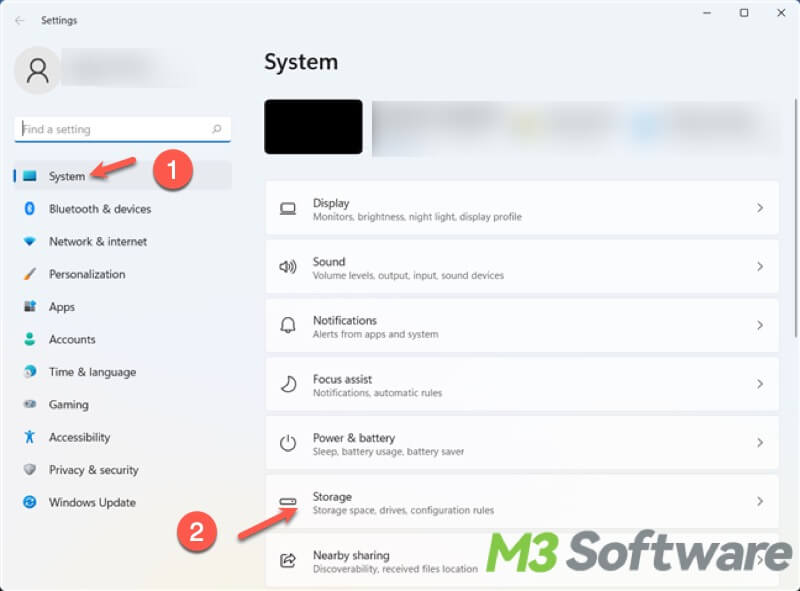Click the Accessibility figure icon
This screenshot has height=591, width=800.
(x=30, y=437)
